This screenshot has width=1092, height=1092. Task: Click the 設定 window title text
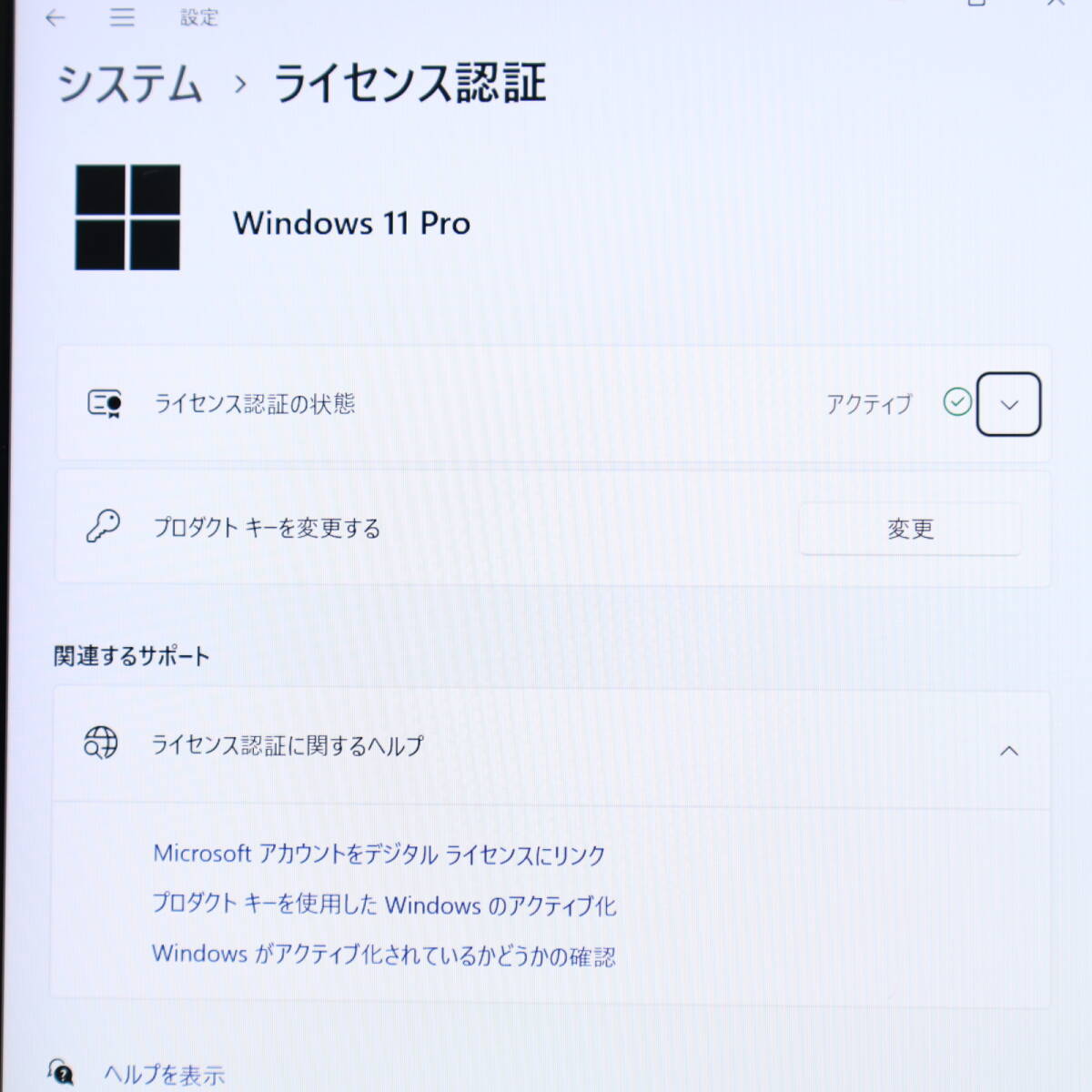199,17
